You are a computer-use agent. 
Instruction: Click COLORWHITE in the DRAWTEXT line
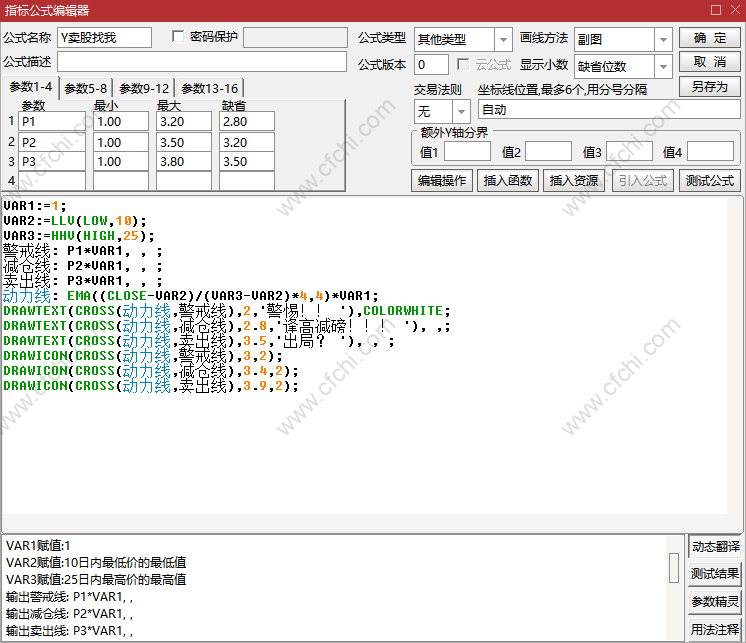(403, 311)
